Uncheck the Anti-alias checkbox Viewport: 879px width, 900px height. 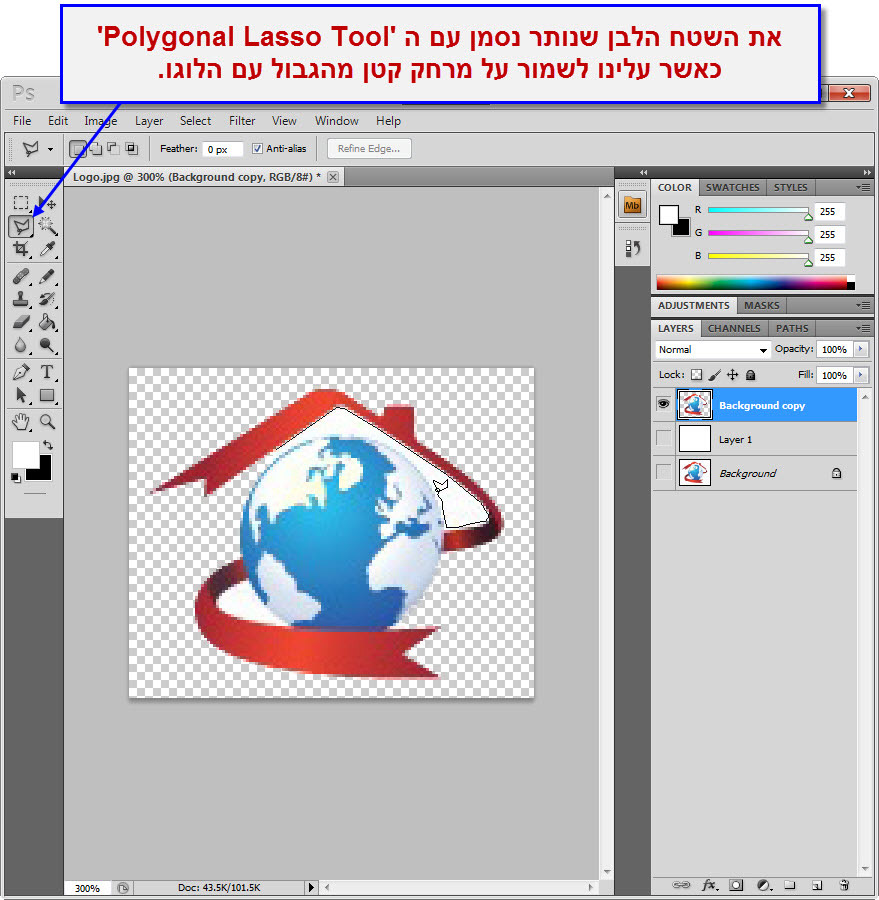[x=257, y=149]
